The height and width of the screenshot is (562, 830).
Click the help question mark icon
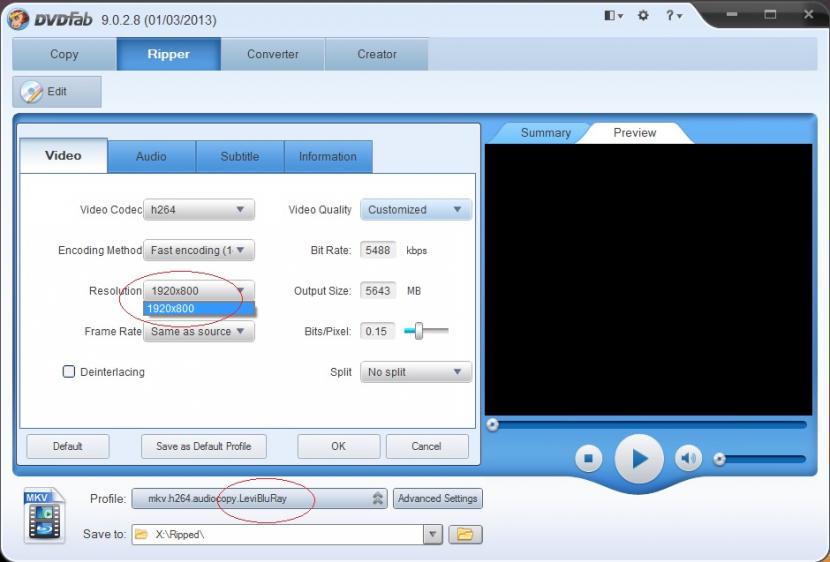click(x=672, y=16)
